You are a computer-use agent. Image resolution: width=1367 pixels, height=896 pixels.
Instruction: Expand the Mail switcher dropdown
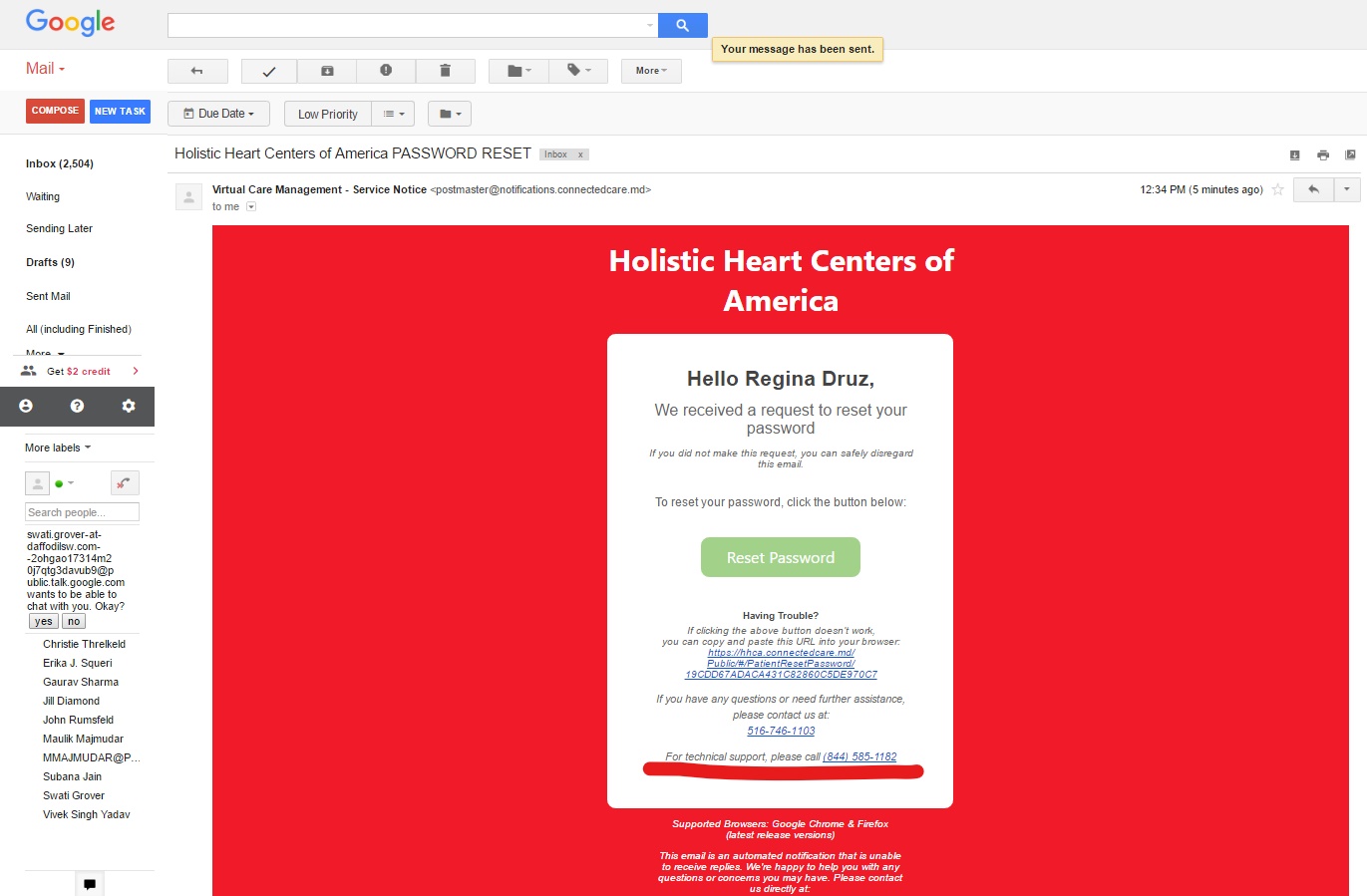click(46, 69)
